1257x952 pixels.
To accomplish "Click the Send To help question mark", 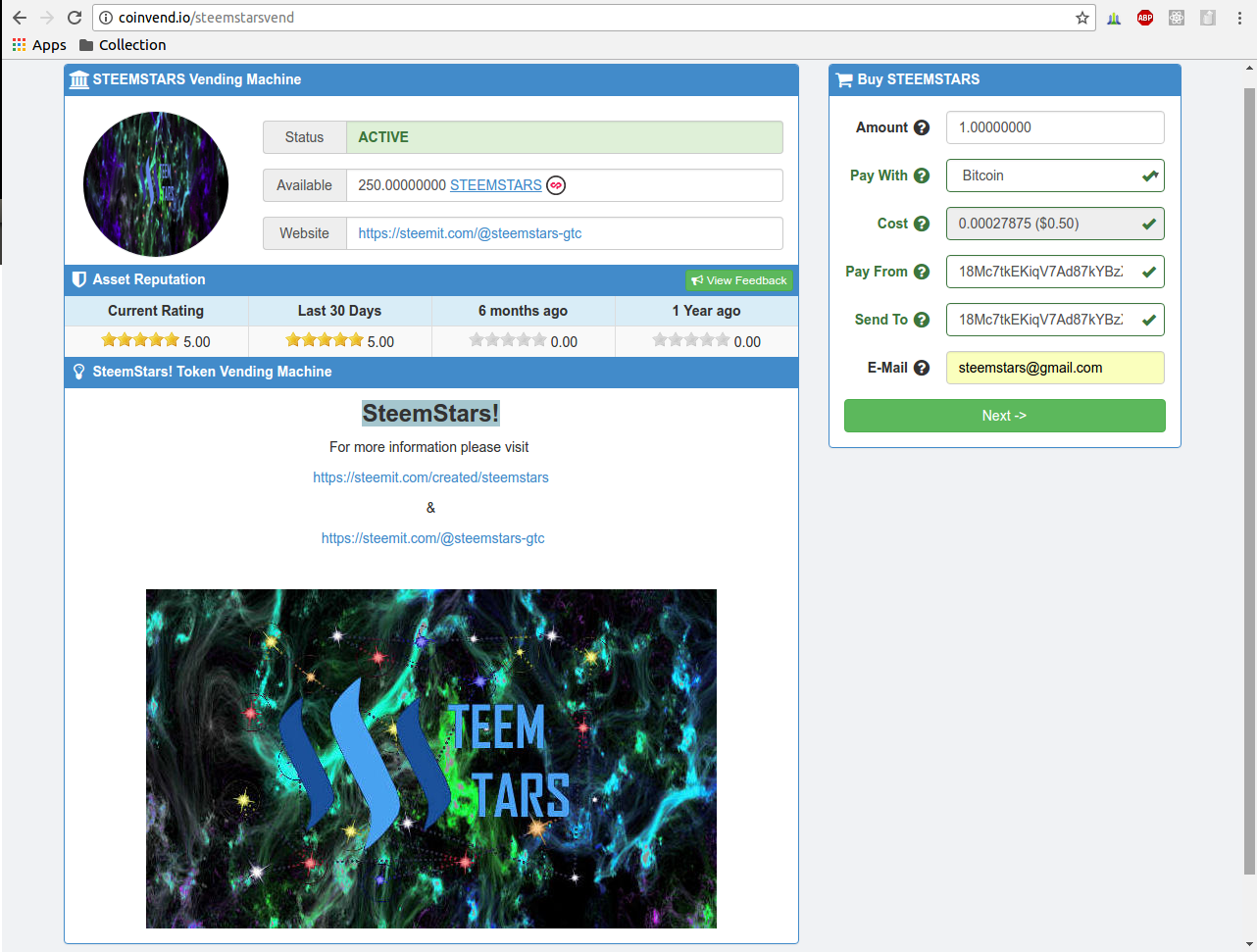I will (922, 320).
